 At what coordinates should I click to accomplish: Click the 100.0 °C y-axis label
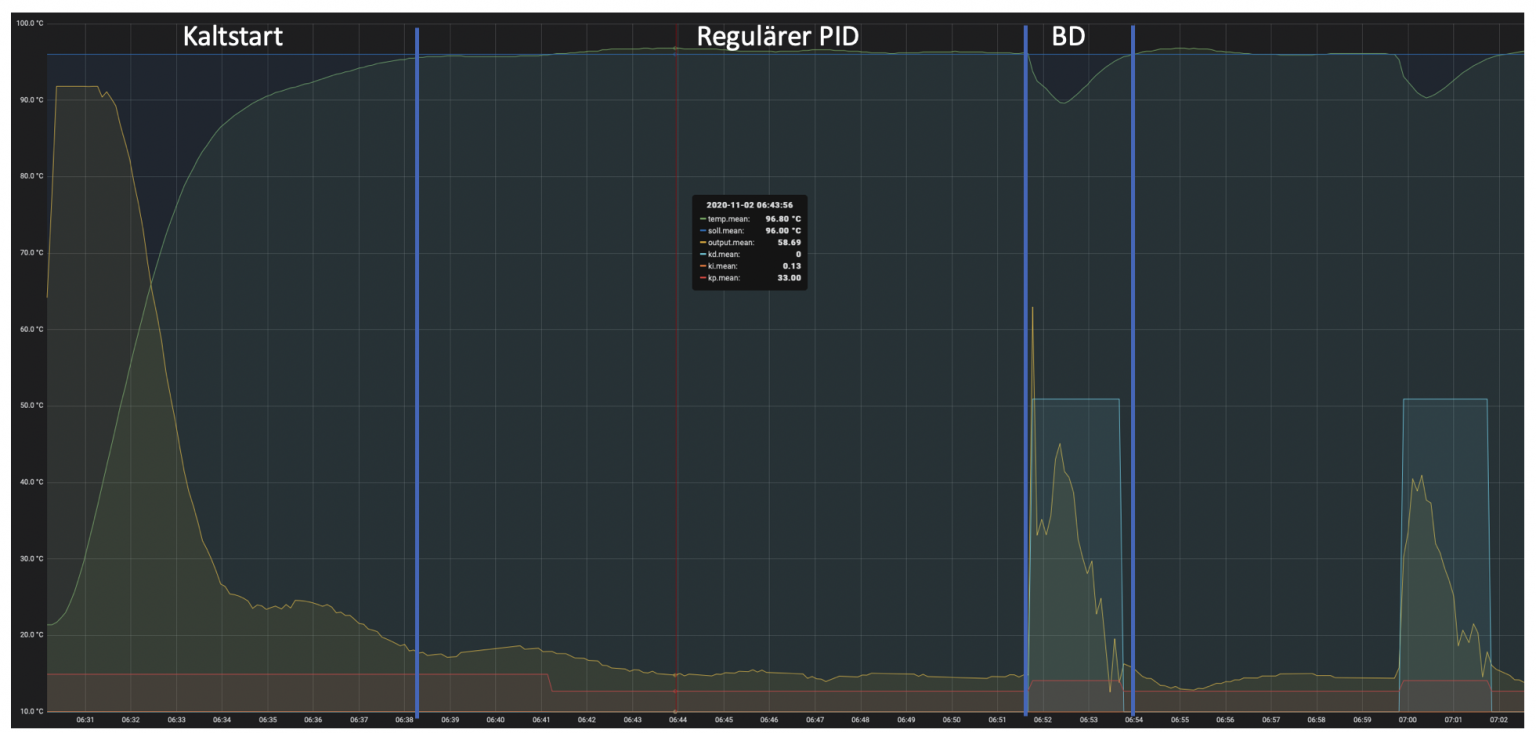pyautogui.click(x=30, y=23)
